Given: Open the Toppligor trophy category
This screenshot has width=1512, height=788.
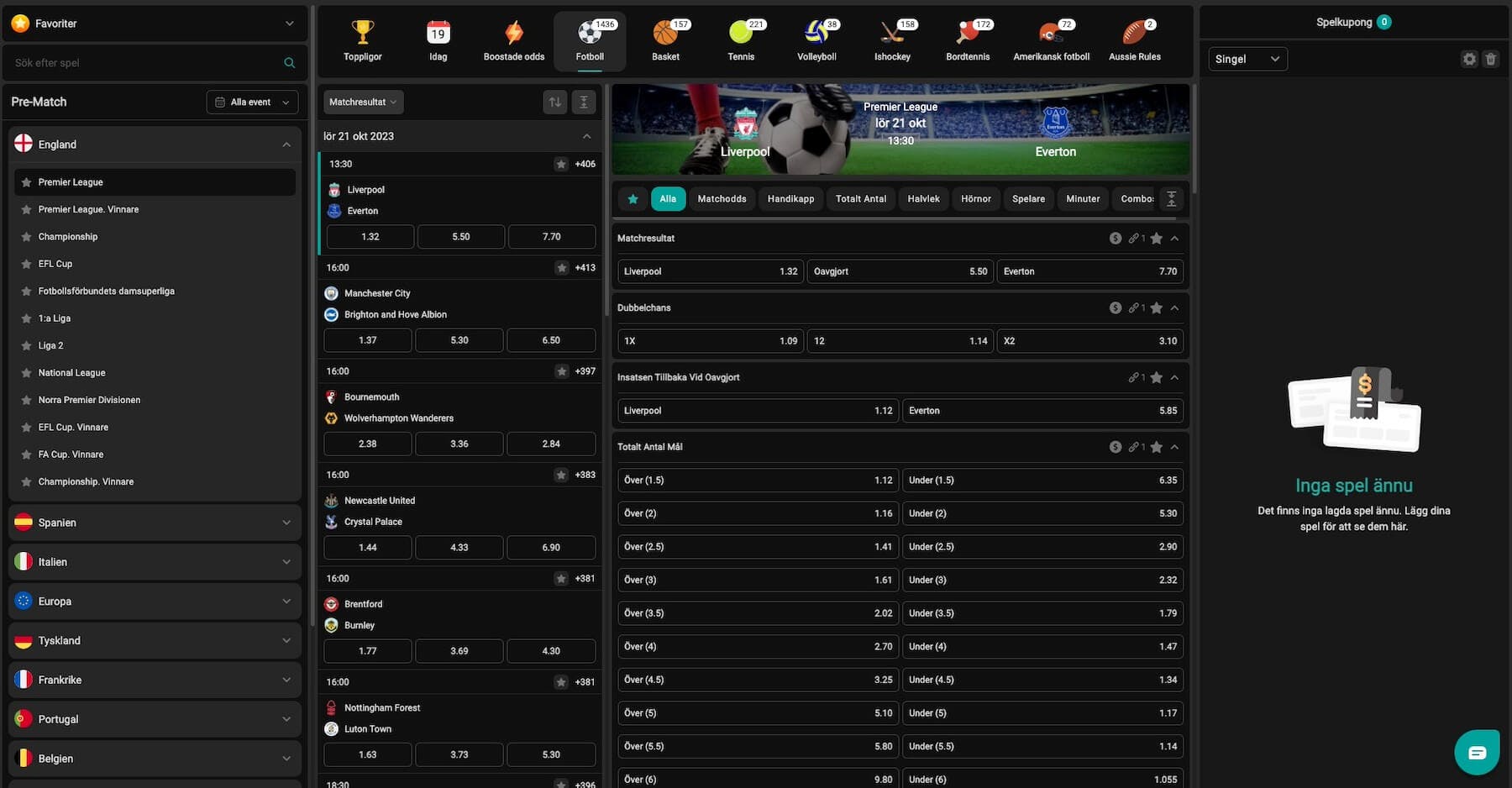Looking at the screenshot, I should pyautogui.click(x=362, y=41).
